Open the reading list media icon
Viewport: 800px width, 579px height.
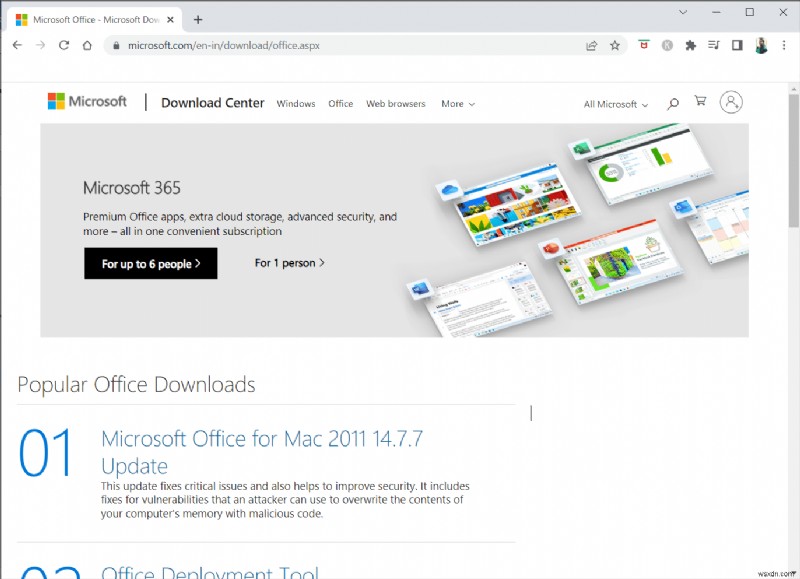click(713, 45)
